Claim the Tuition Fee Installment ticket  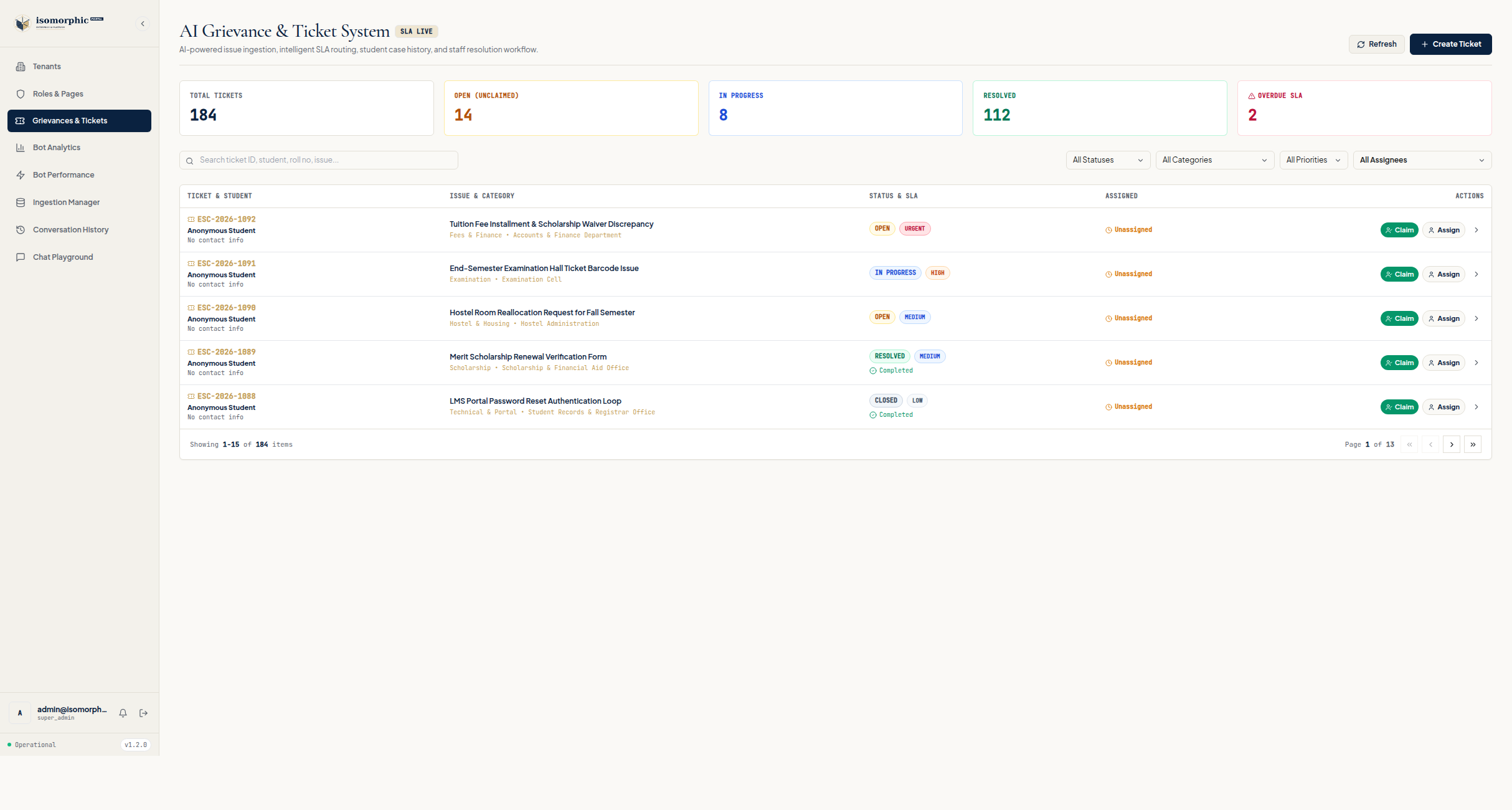(x=1399, y=230)
